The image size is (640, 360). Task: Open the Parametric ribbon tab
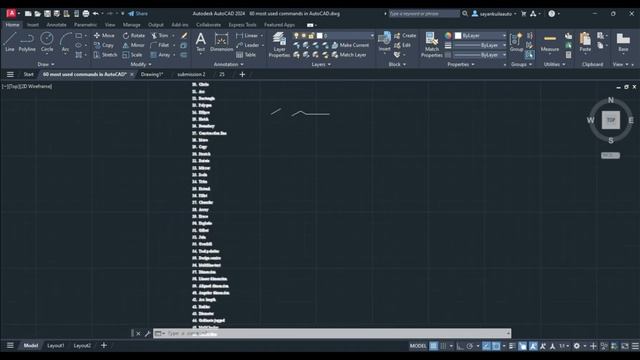pos(85,25)
